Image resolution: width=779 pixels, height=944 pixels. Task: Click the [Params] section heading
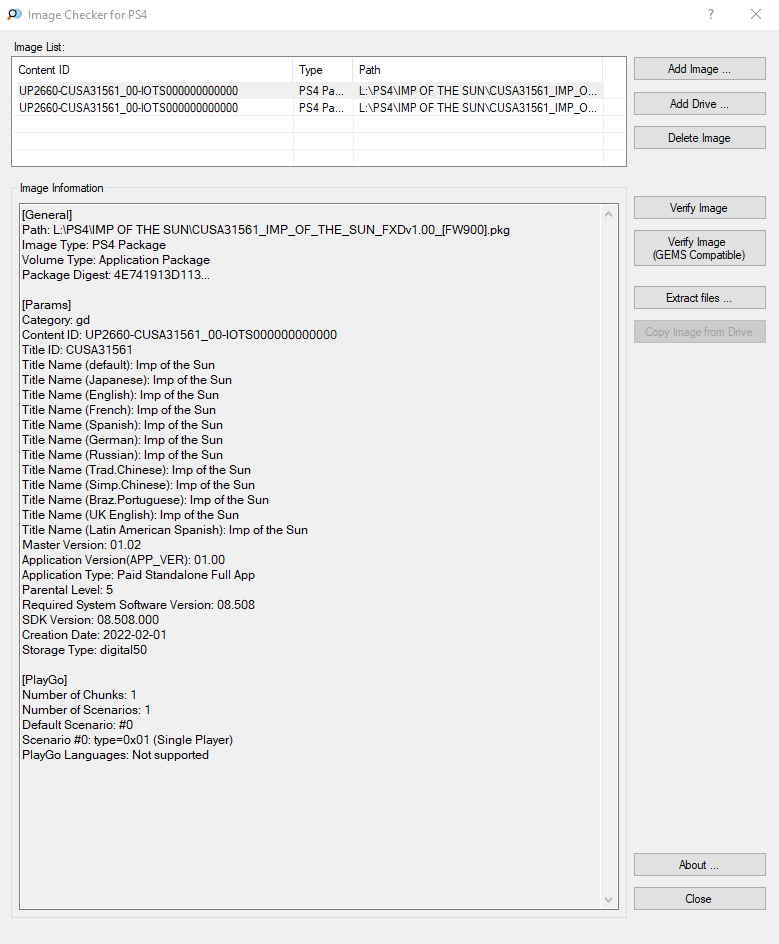pyautogui.click(x=46, y=305)
